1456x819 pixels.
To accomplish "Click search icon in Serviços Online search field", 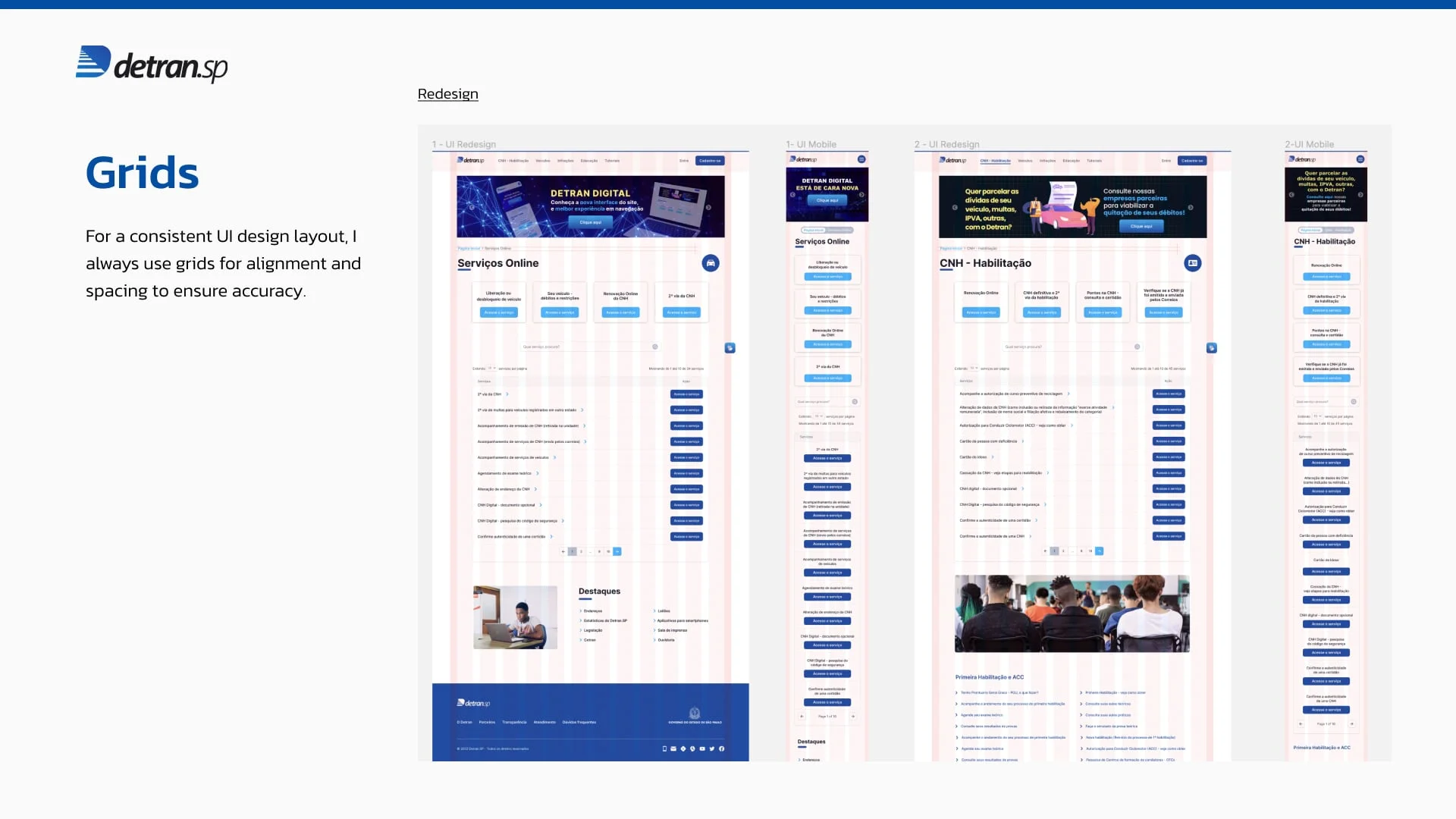I will 655,347.
